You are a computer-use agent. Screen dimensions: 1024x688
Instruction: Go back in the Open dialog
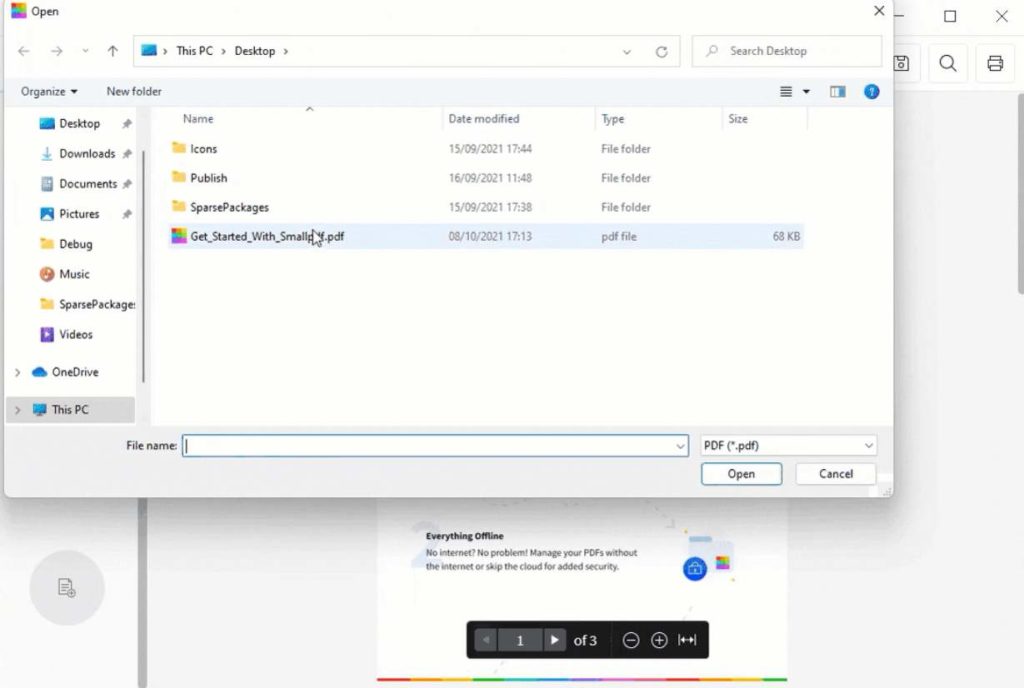24,51
